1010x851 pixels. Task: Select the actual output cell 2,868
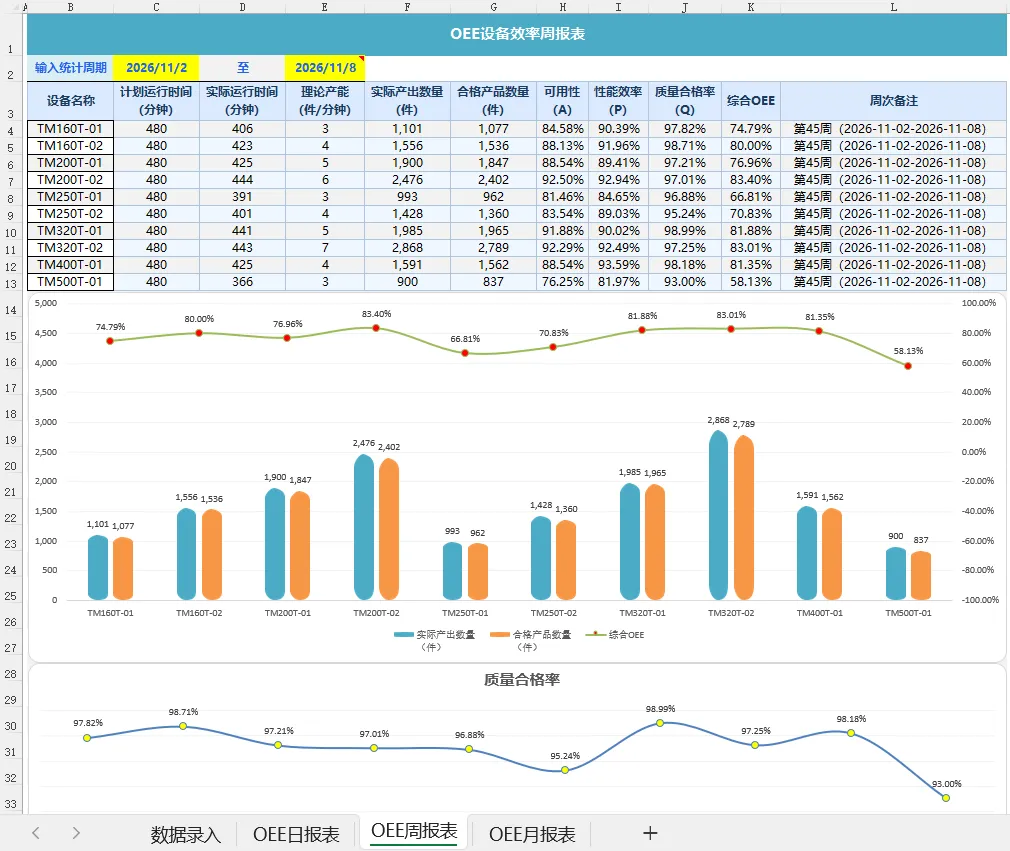coord(407,247)
